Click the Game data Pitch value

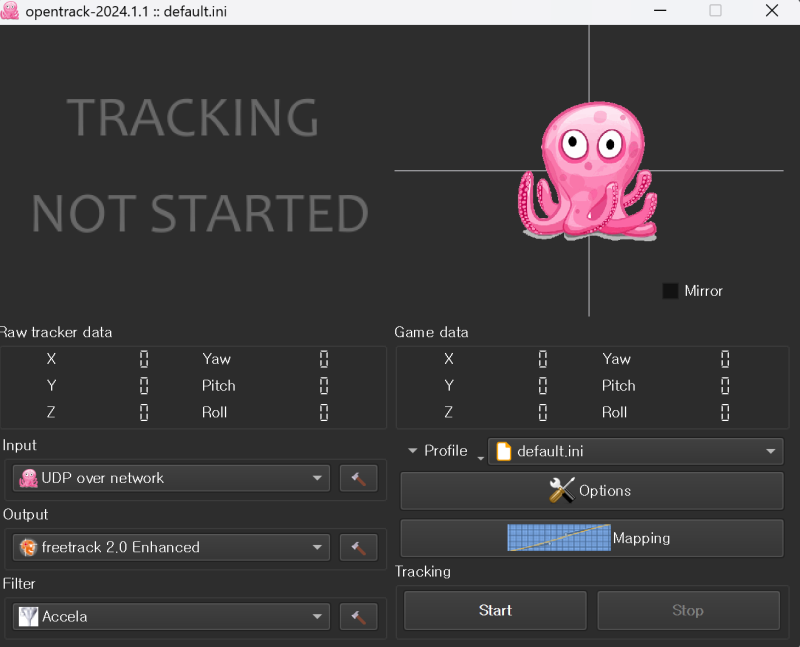[x=725, y=386]
